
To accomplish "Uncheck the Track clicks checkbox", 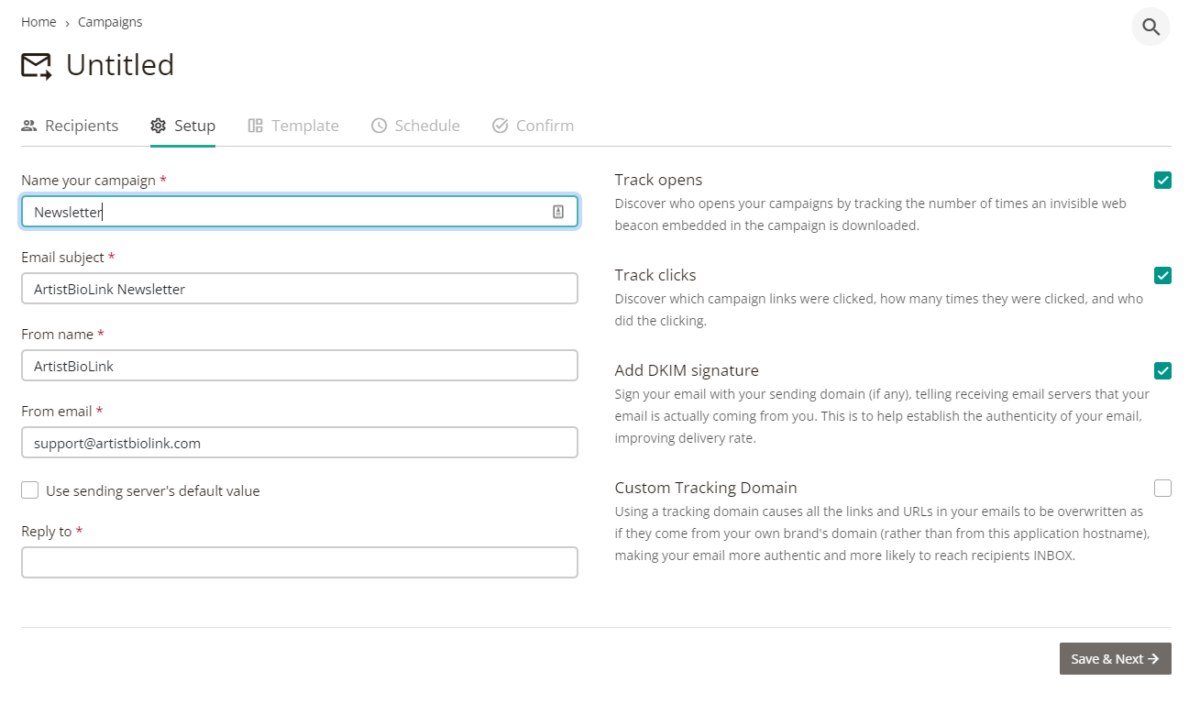I will tap(1162, 275).
